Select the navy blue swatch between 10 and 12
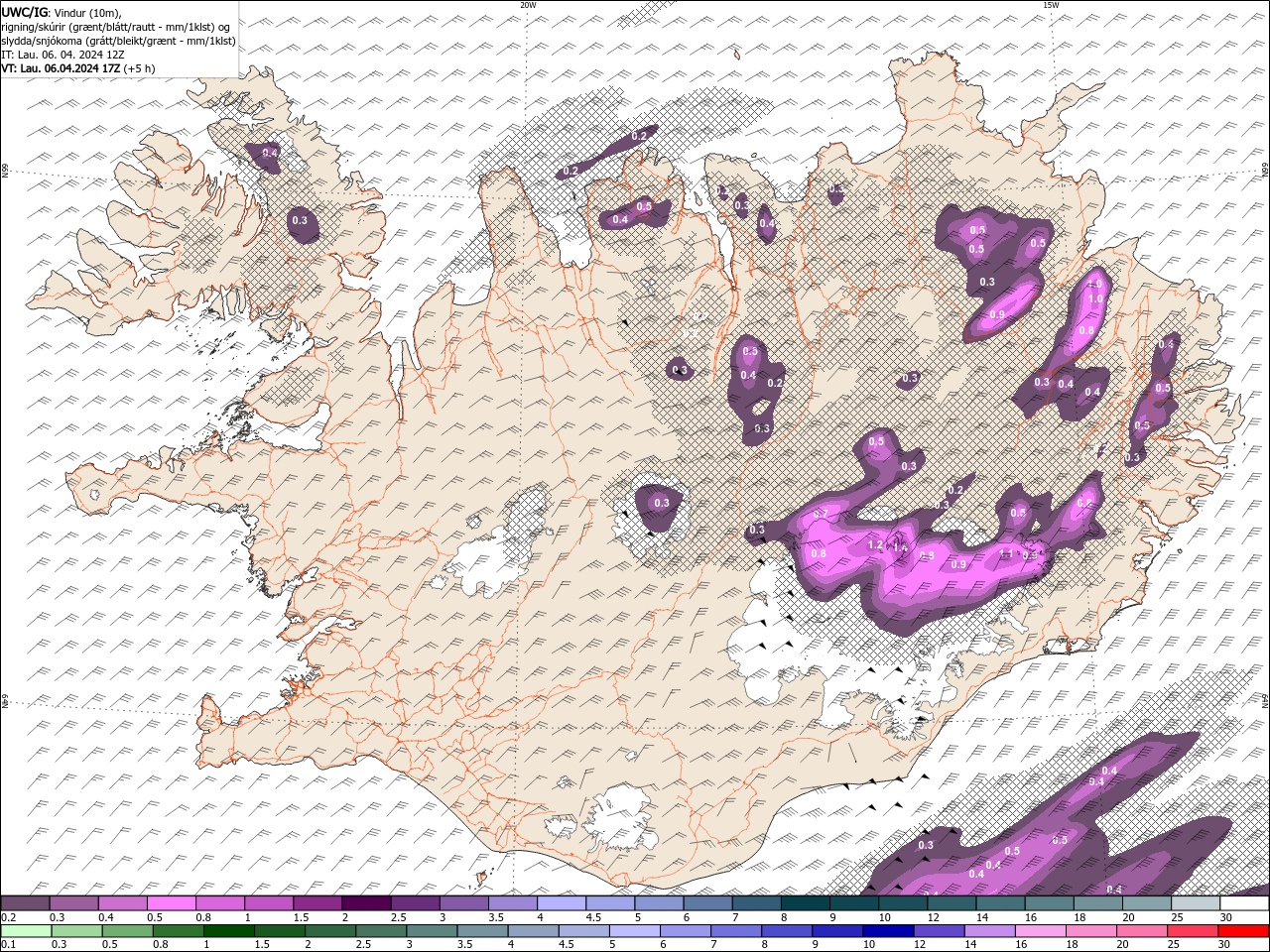The height and width of the screenshot is (952, 1270). click(x=887, y=931)
